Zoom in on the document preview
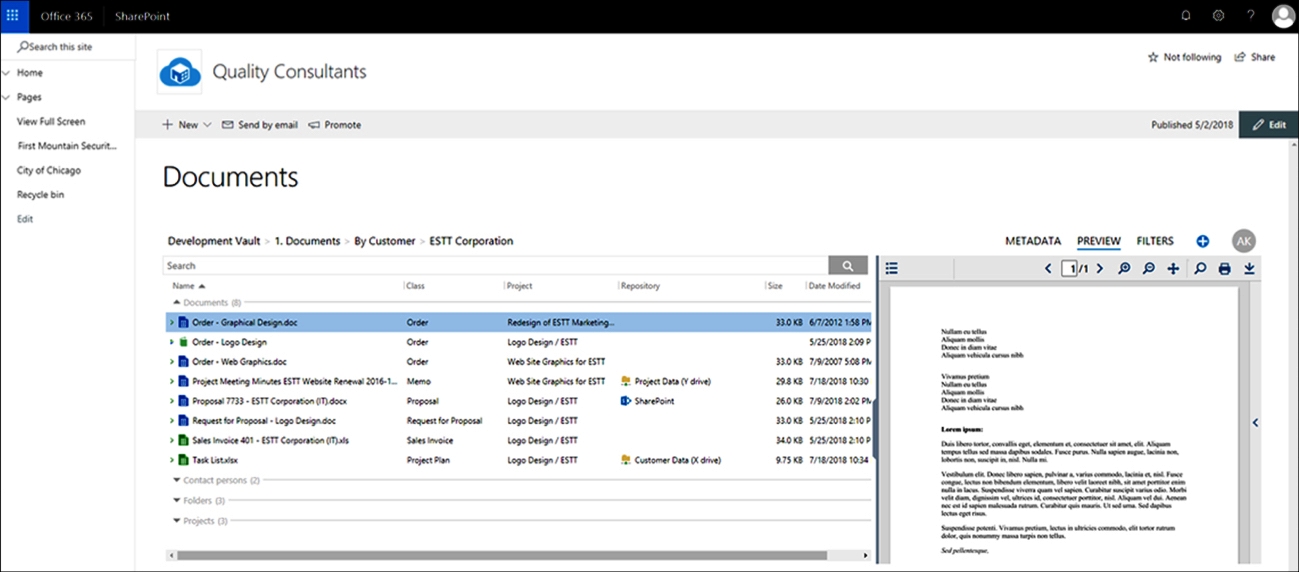This screenshot has height=572, width=1299. click(1124, 269)
